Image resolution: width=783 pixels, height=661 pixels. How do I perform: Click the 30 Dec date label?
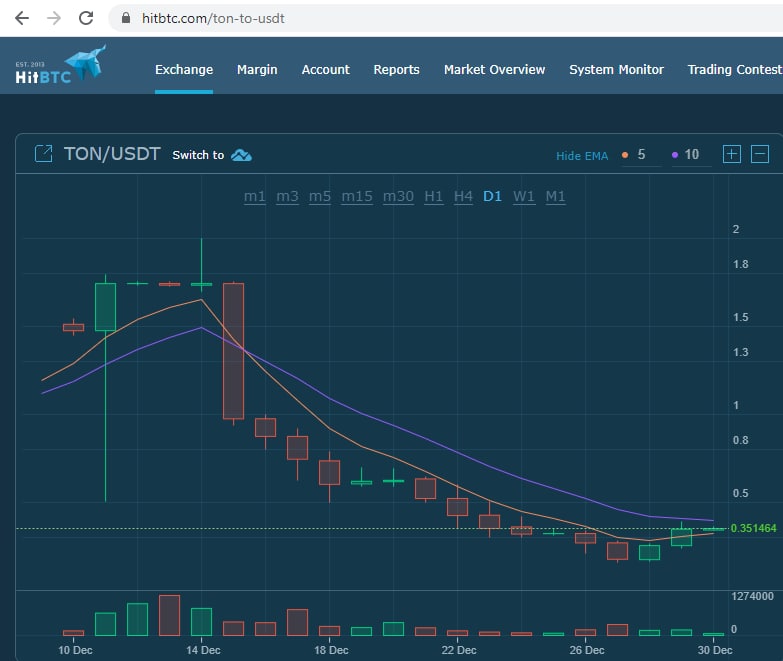pos(715,650)
